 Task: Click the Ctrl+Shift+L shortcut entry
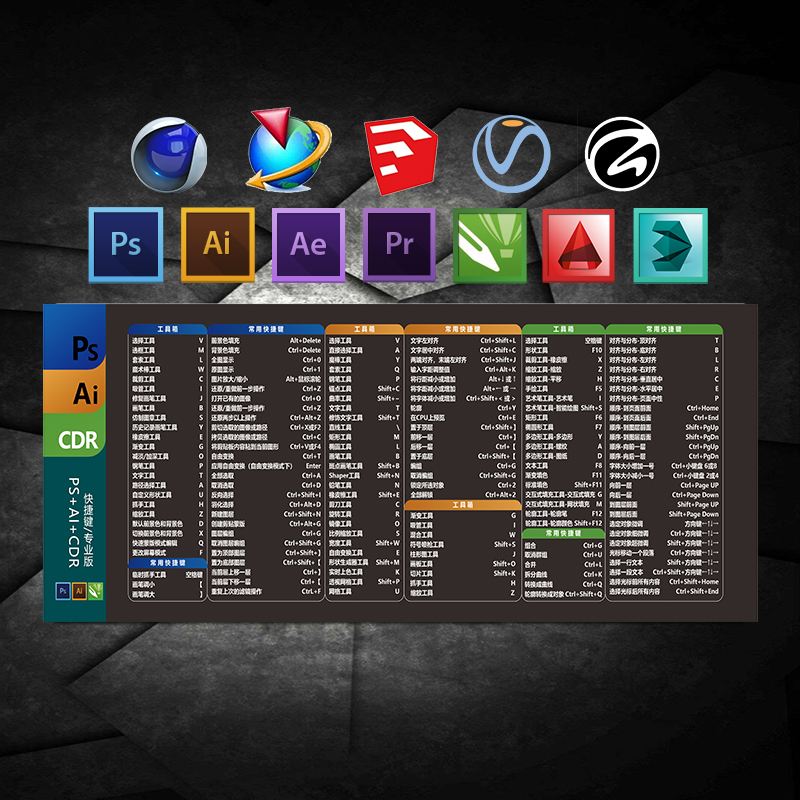point(498,341)
